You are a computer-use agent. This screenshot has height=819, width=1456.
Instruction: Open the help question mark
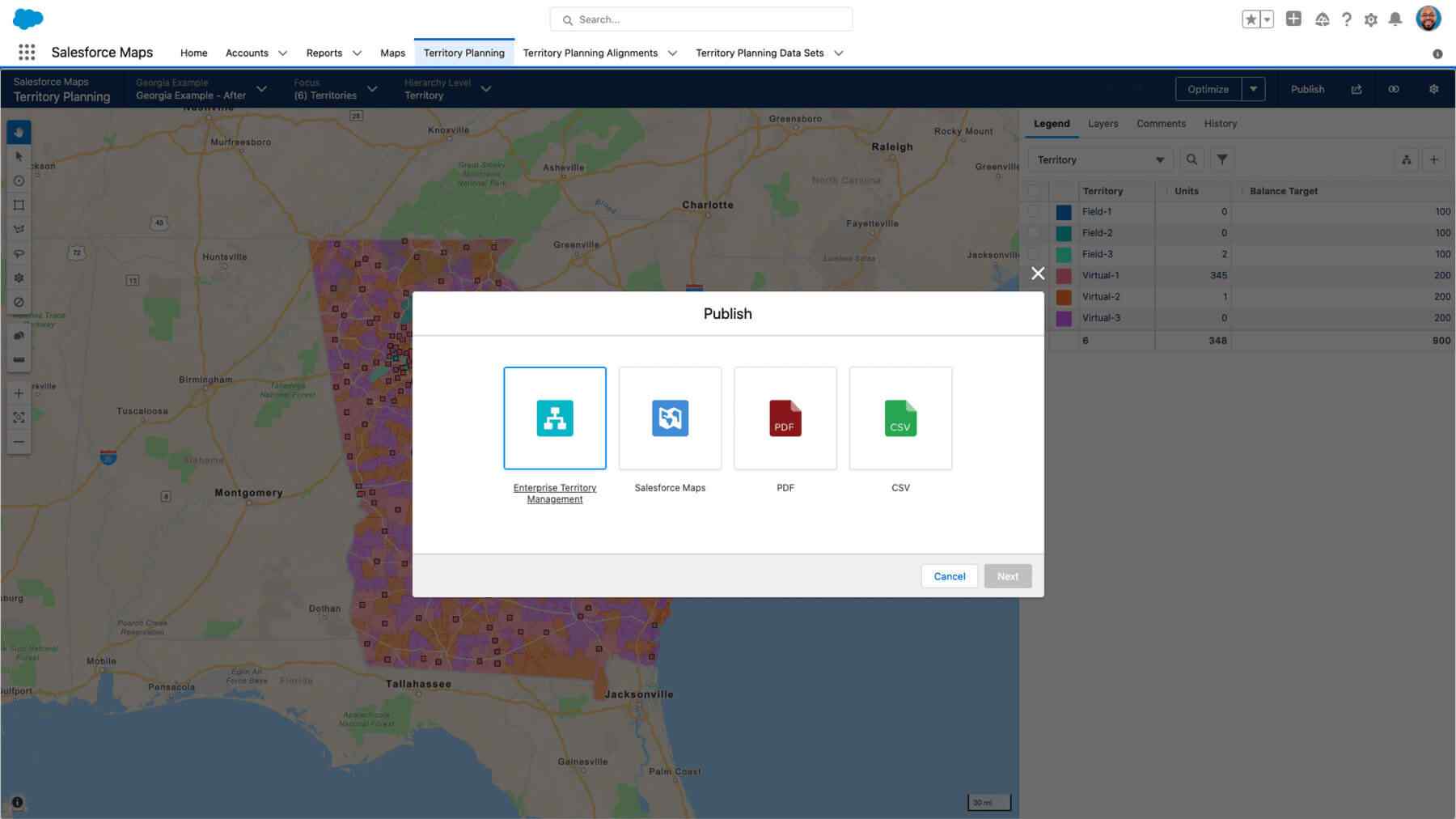tap(1347, 19)
